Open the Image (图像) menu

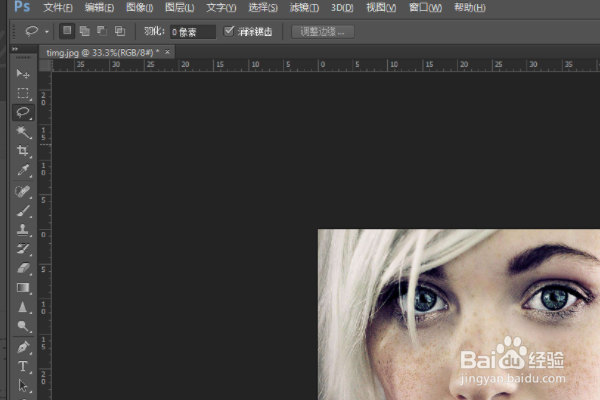(x=140, y=8)
